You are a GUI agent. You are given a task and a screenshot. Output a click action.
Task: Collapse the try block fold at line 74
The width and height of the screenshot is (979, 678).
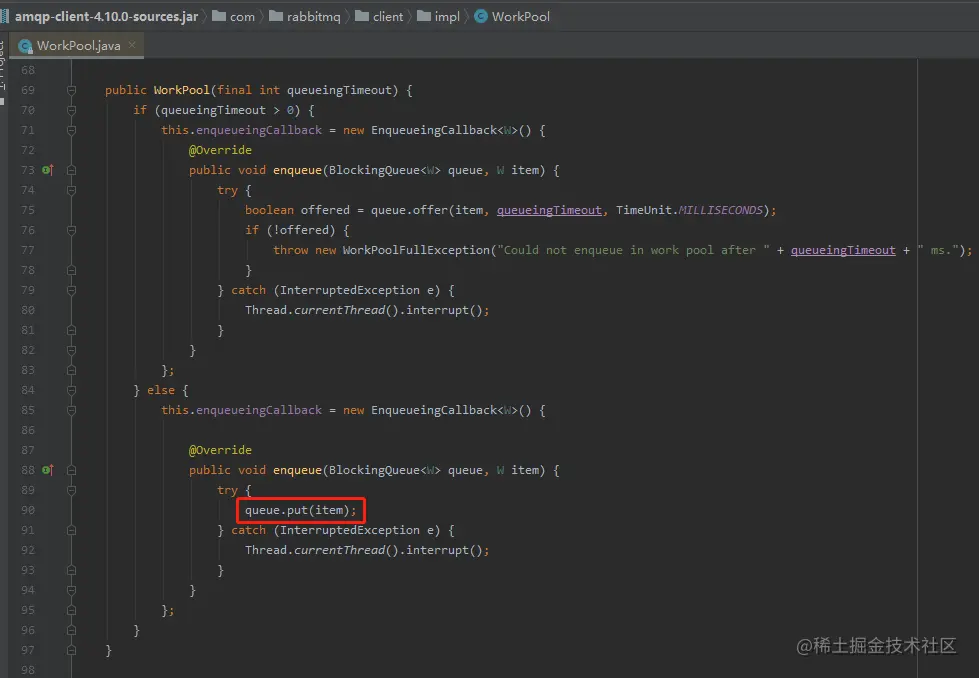pos(71,190)
